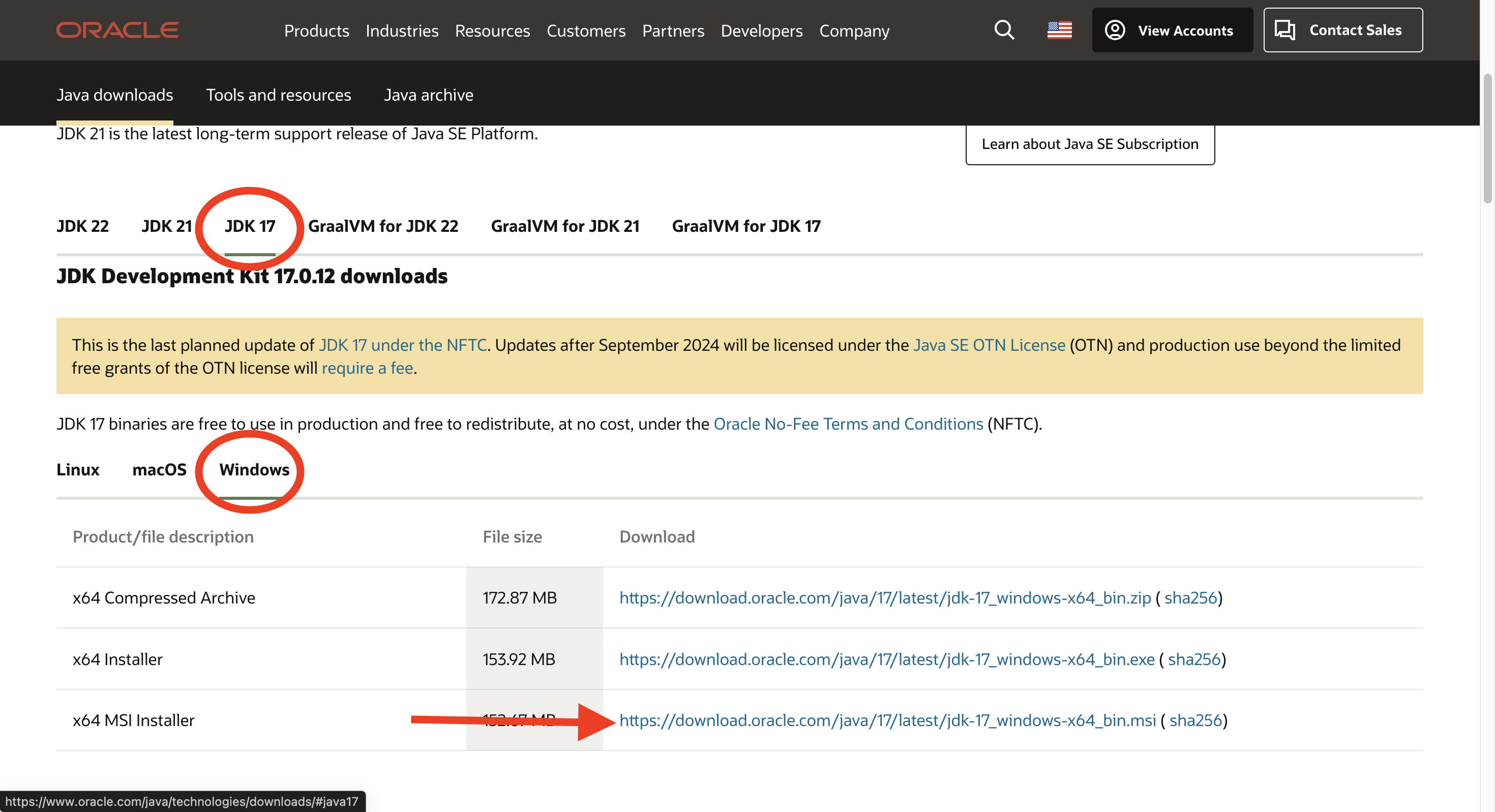Switch to the JDK 21 tab
The height and width of the screenshot is (812, 1495).
167,226
